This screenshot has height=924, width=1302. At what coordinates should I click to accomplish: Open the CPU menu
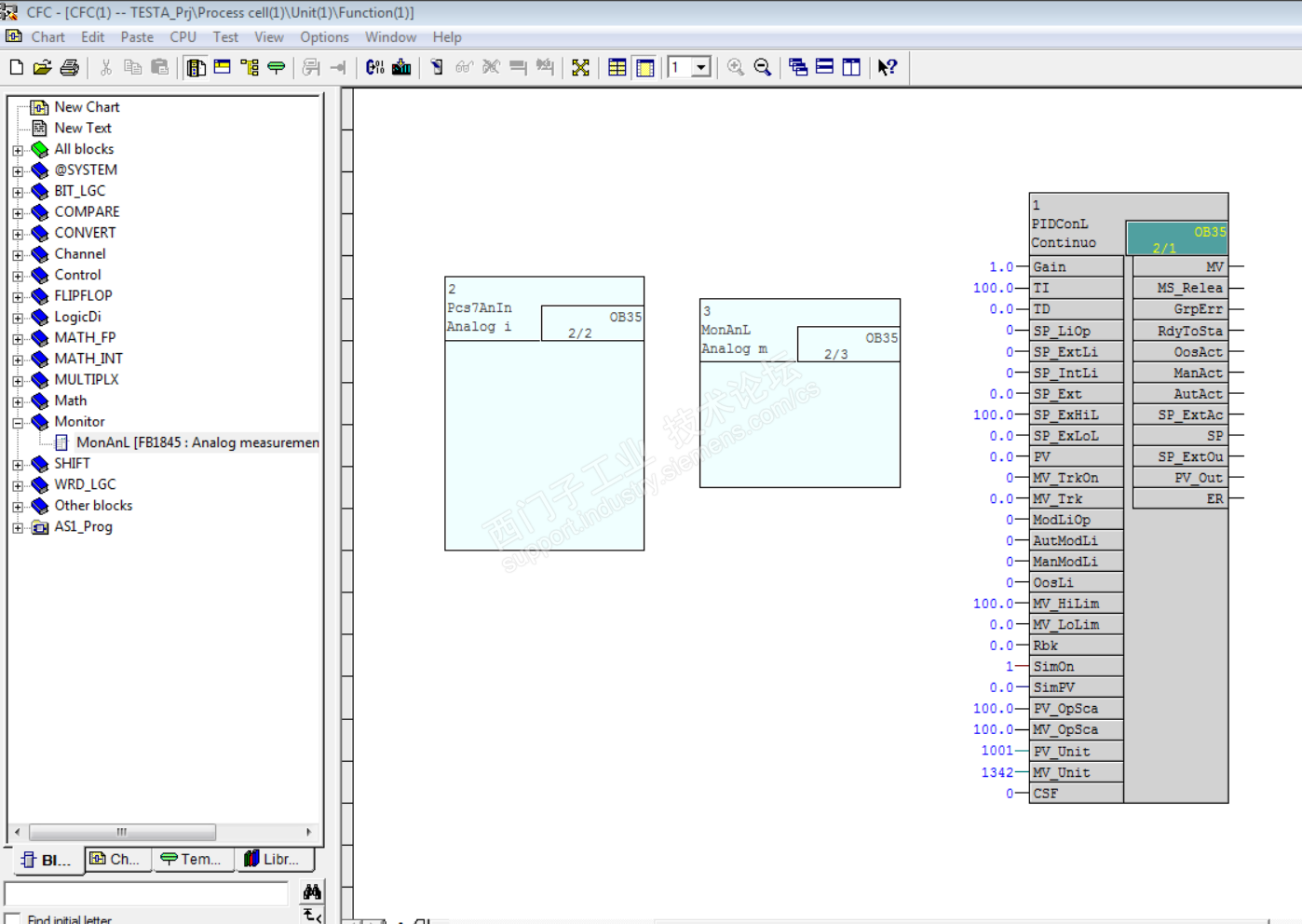point(183,37)
